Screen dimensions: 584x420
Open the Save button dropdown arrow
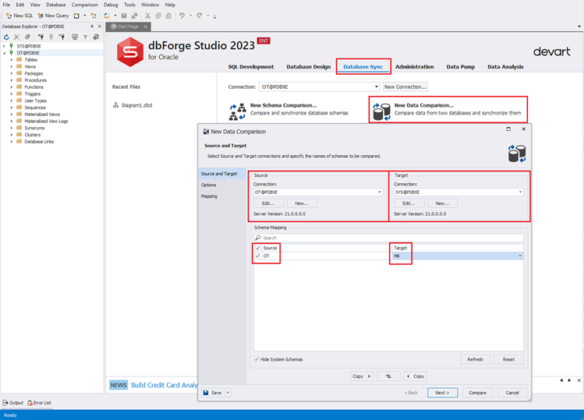[x=228, y=393]
